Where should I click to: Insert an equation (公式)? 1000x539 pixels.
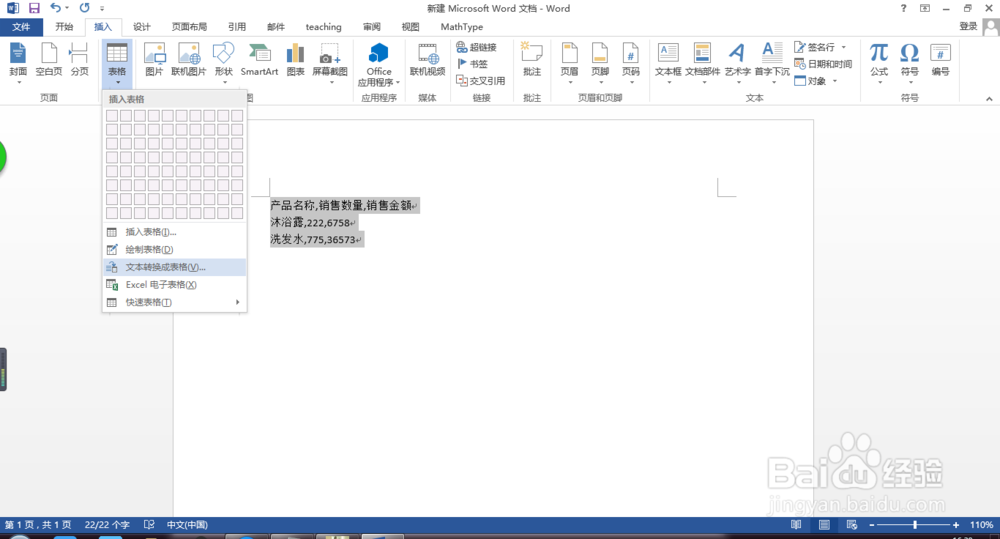(879, 63)
